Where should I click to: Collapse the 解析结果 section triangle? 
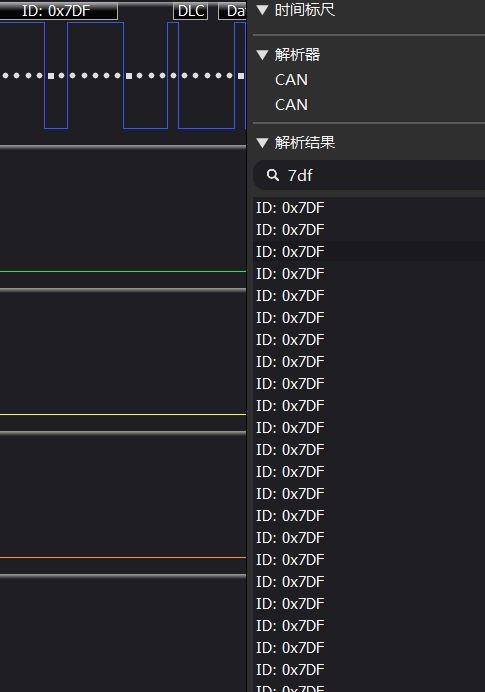click(x=263, y=143)
